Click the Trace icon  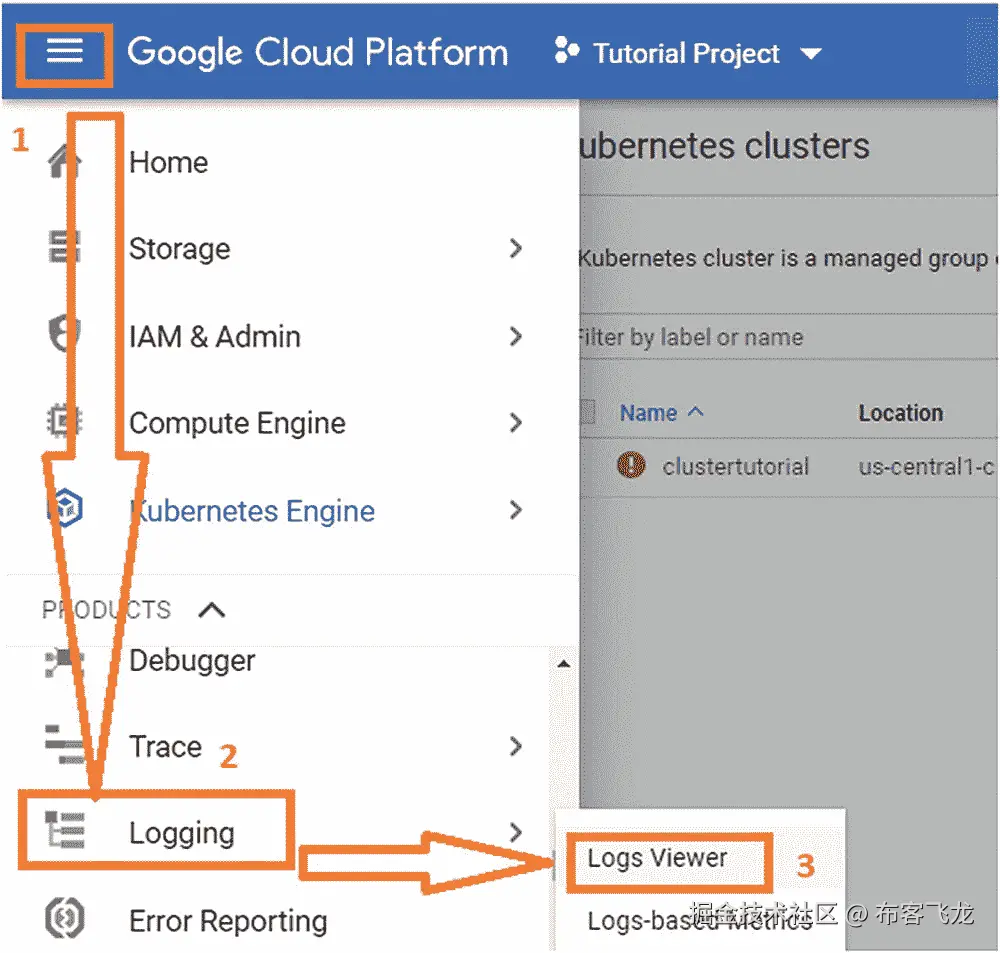tap(64, 744)
